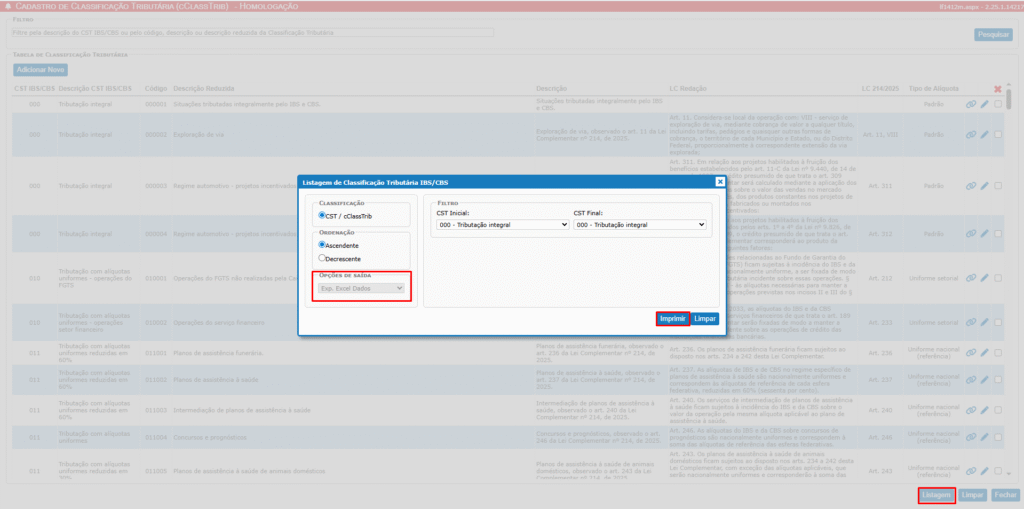Close the Listagem dialog with X
This screenshot has height=509, width=1024.
point(719,181)
